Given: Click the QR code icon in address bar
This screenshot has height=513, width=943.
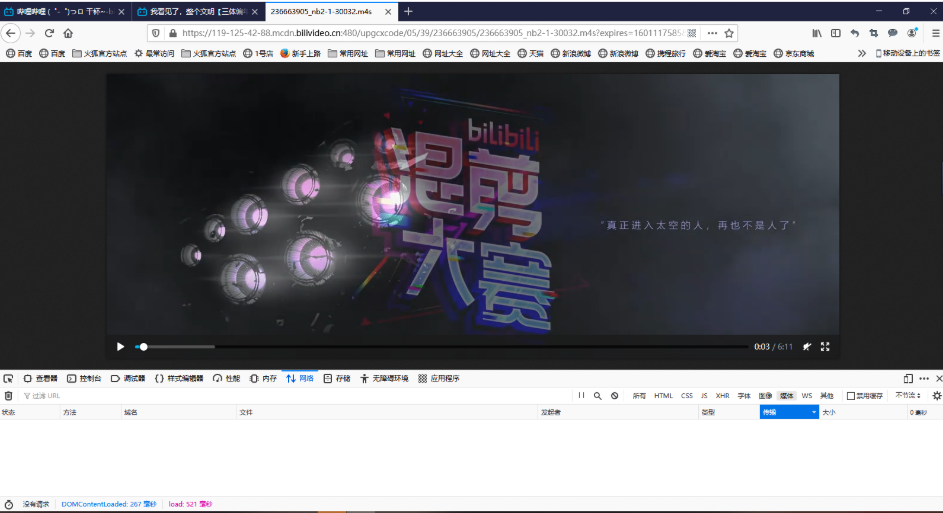Looking at the screenshot, I should pyautogui.click(x=692, y=33).
